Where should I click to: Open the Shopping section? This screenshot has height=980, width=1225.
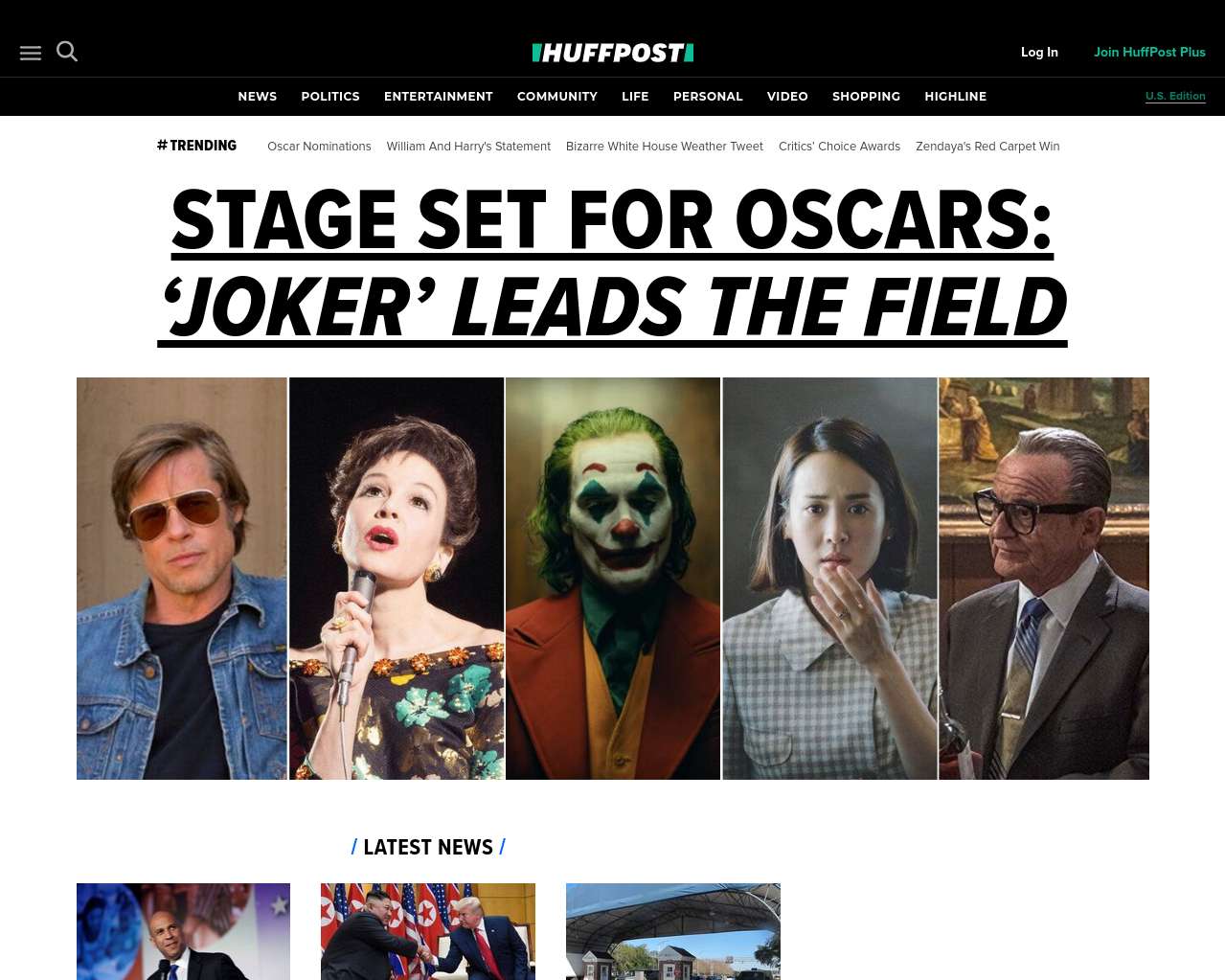tap(866, 97)
